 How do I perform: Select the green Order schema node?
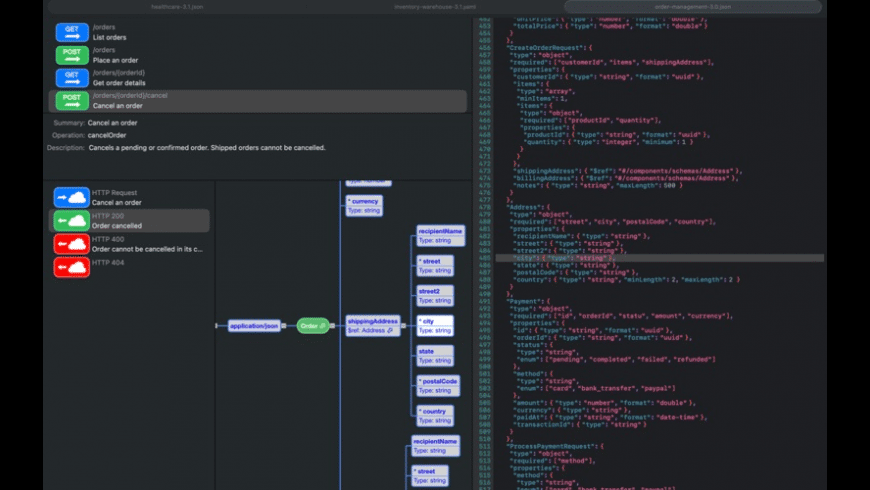click(313, 326)
